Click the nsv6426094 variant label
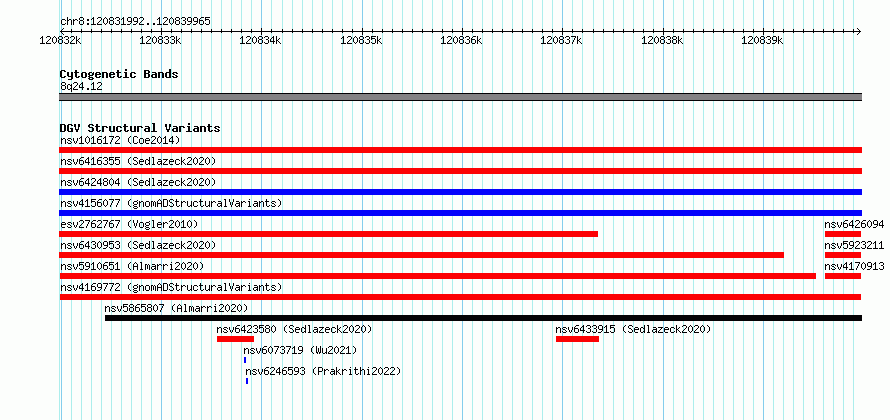 click(854, 224)
